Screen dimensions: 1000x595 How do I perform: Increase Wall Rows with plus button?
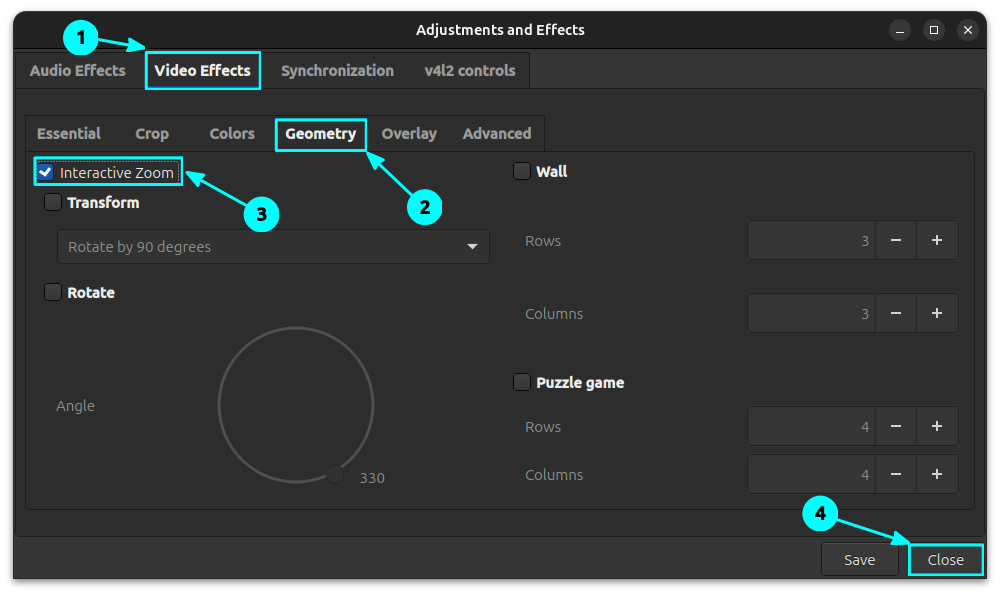click(x=937, y=240)
